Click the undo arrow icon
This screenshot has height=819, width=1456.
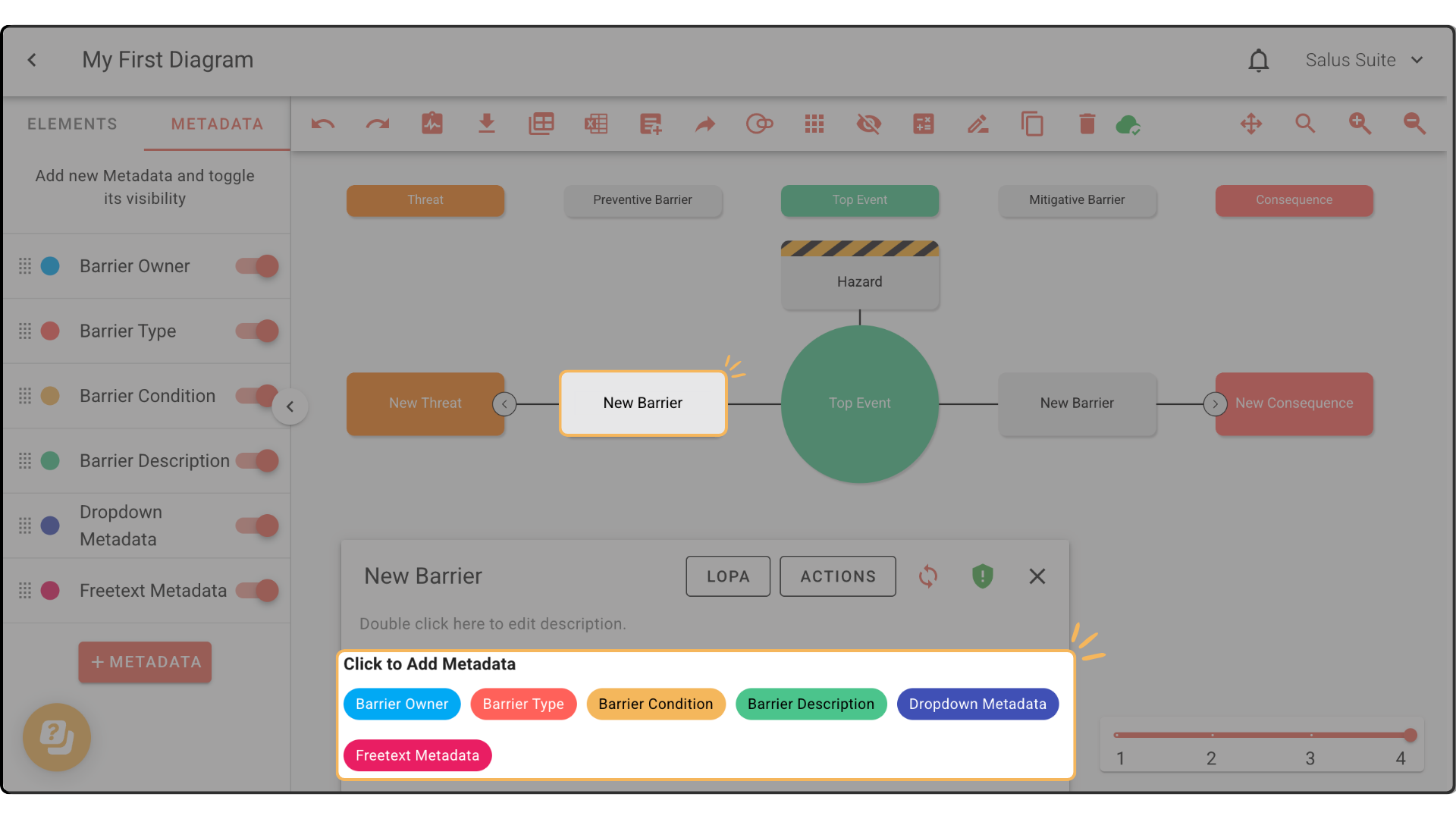(x=323, y=124)
